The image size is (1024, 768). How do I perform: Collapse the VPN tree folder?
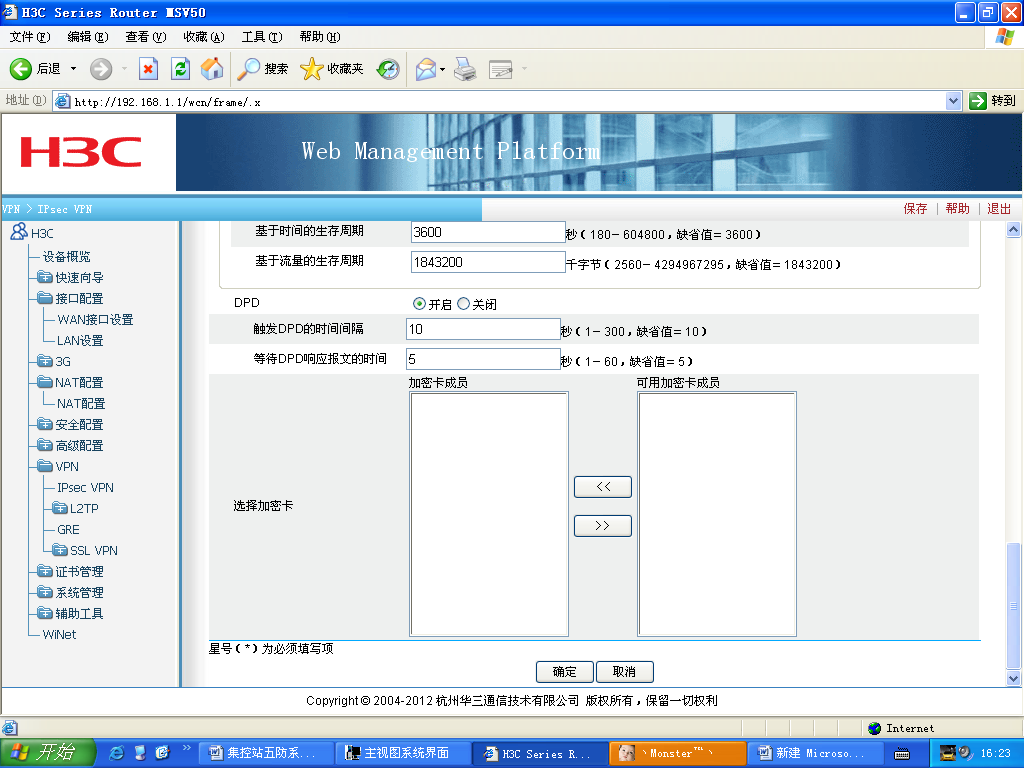[x=45, y=467]
